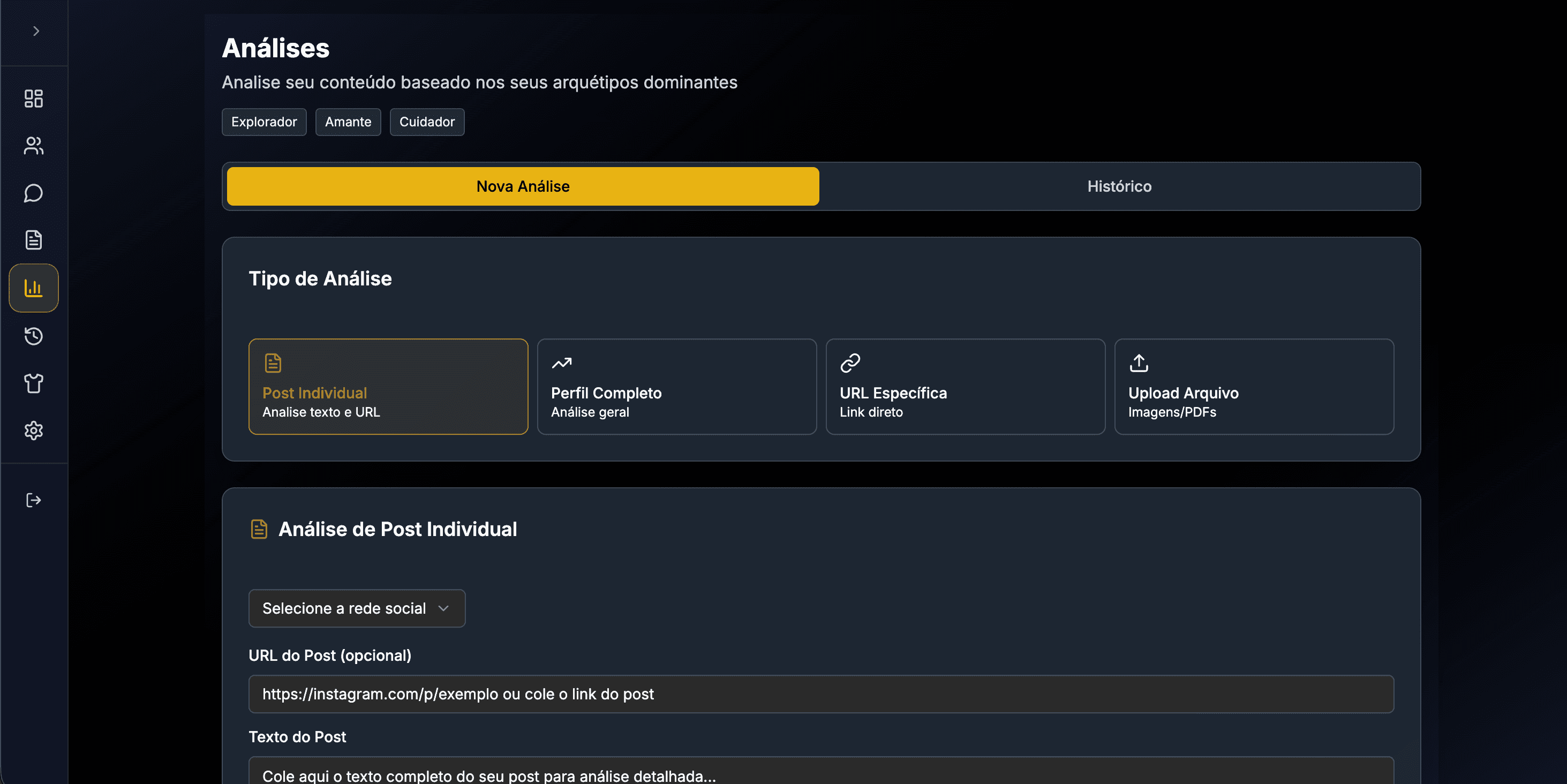Open the history clock sidebar icon
The height and width of the screenshot is (784, 1567).
pyautogui.click(x=33, y=336)
